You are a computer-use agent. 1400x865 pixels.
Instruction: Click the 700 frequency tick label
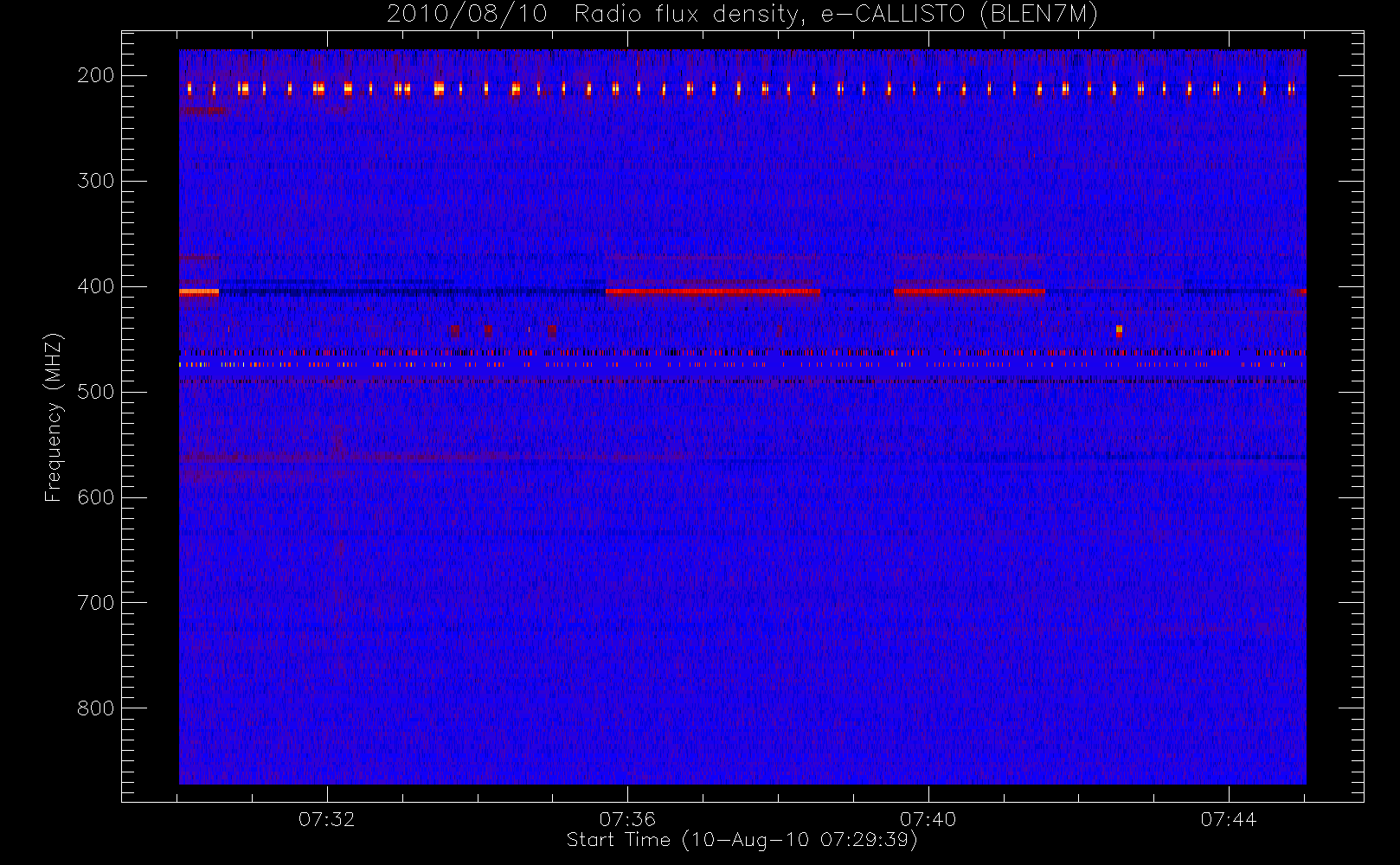[x=96, y=603]
